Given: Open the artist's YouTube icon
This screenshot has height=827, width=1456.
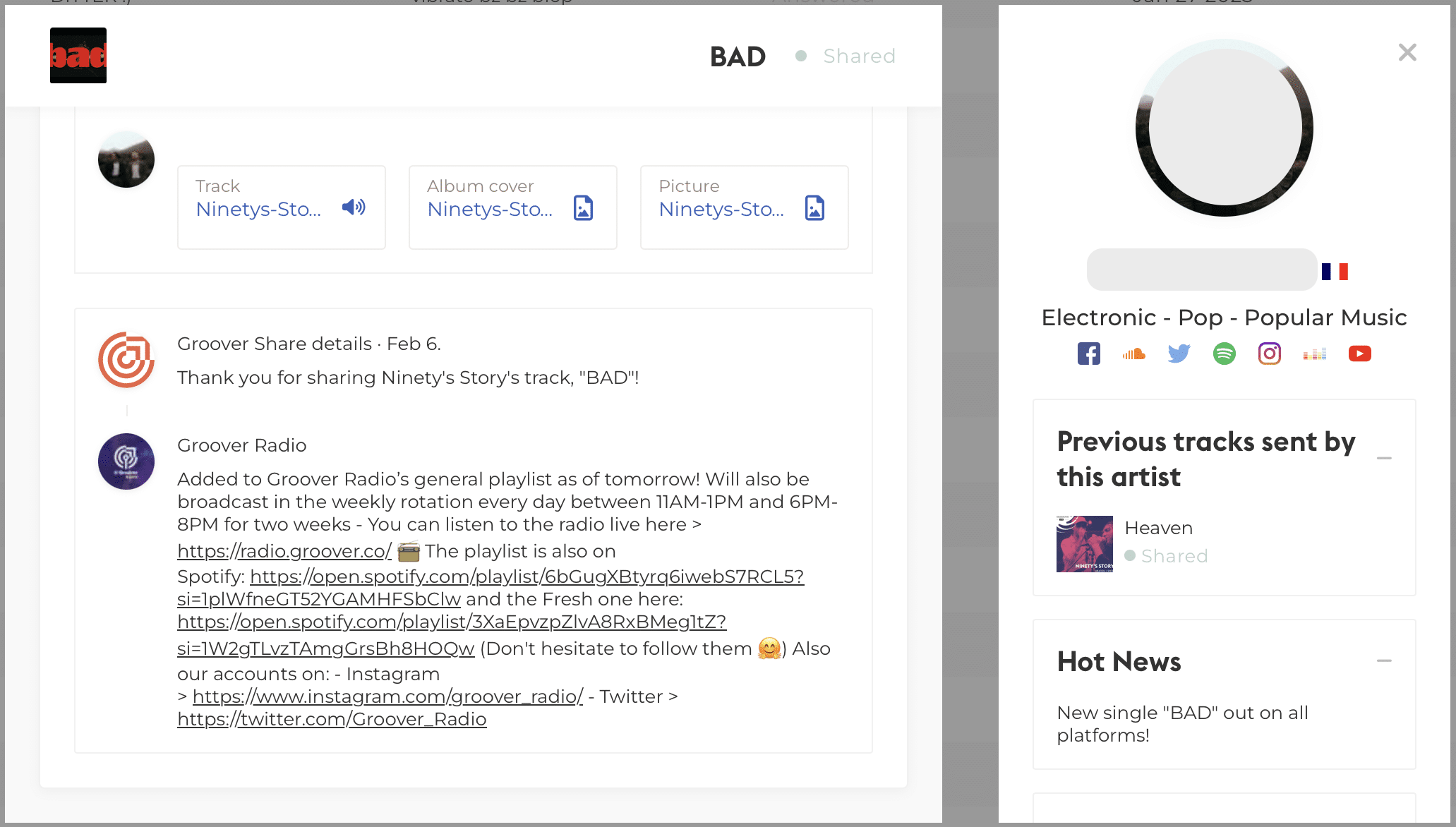Looking at the screenshot, I should click(x=1359, y=354).
